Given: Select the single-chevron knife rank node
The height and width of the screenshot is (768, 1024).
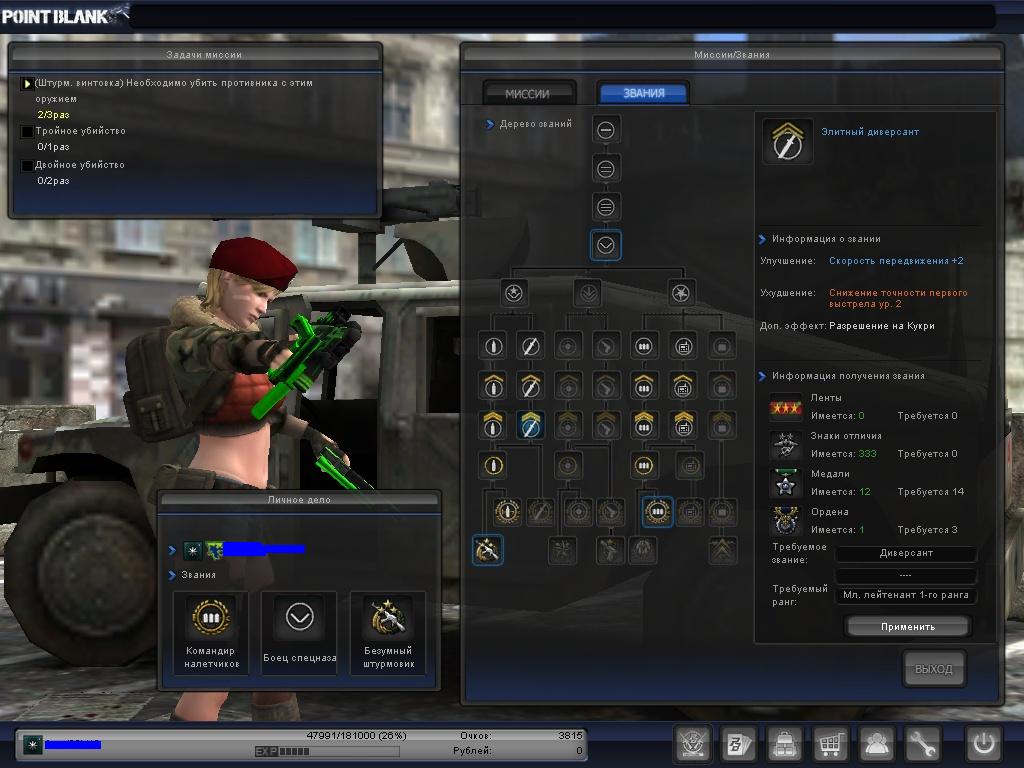Looking at the screenshot, I should (x=530, y=385).
